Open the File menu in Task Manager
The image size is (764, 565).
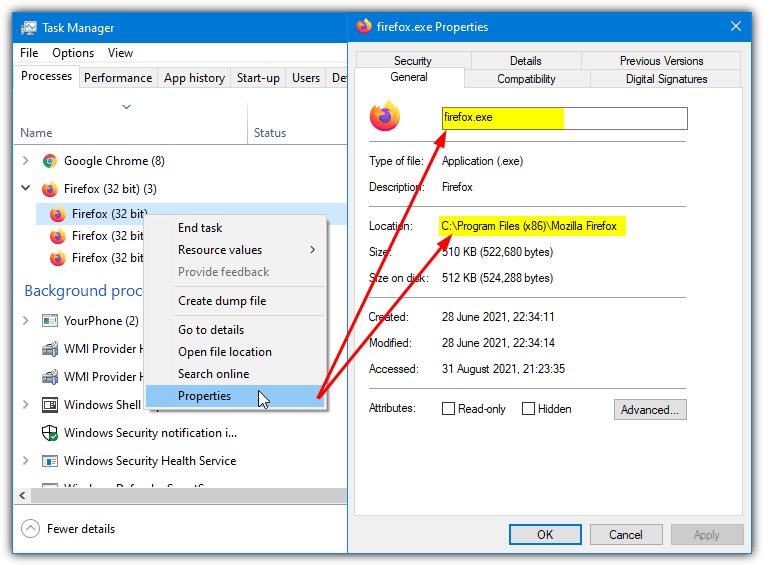click(29, 53)
